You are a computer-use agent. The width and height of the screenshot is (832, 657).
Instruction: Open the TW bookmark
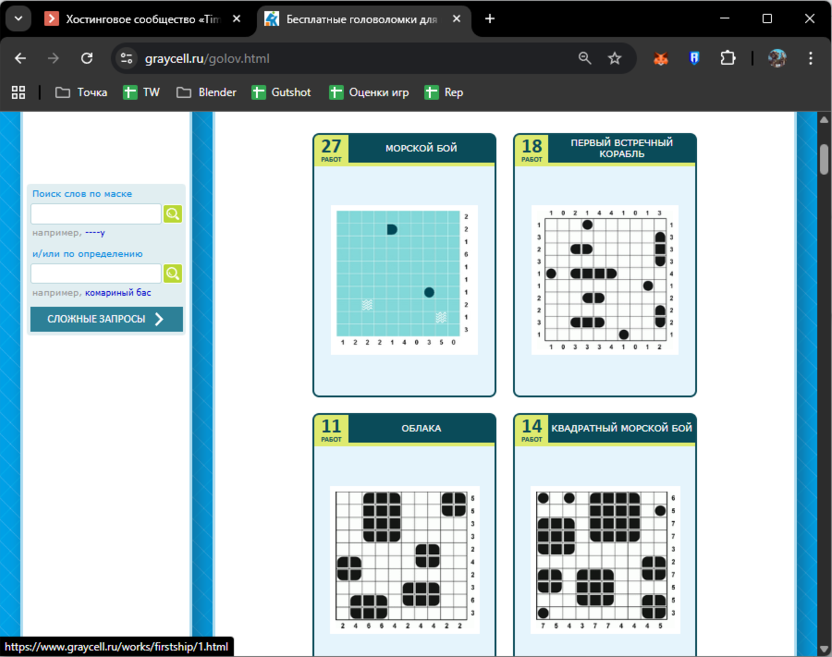tap(141, 92)
